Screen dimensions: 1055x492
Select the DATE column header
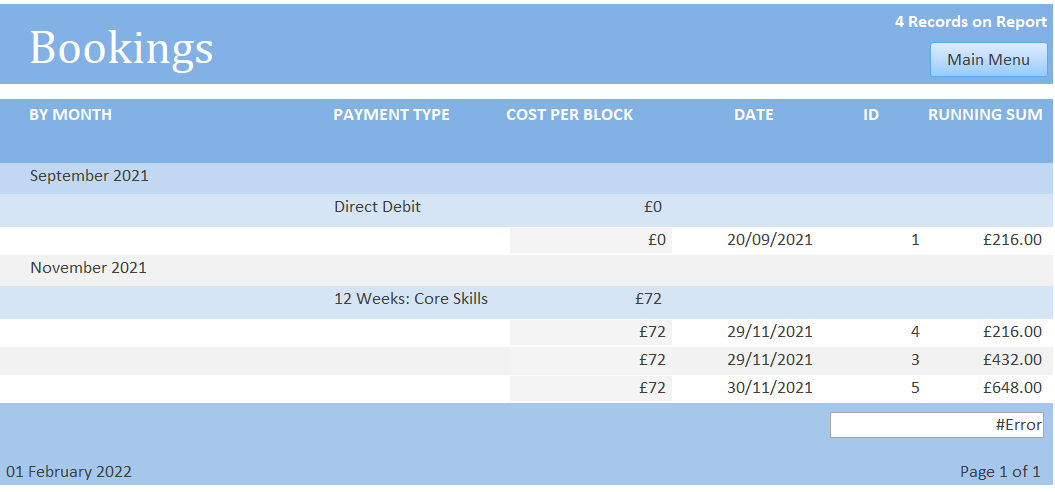click(x=754, y=114)
